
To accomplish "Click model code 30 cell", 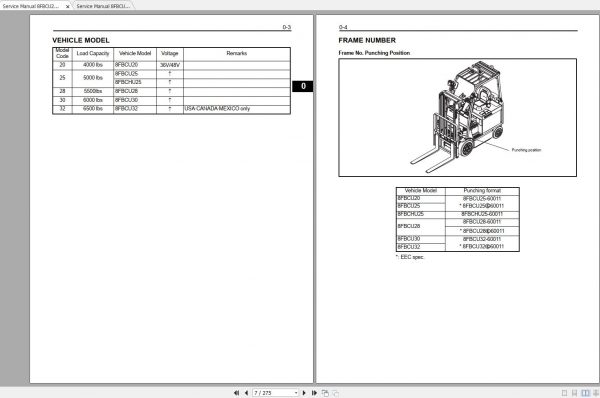I will (x=62, y=100).
